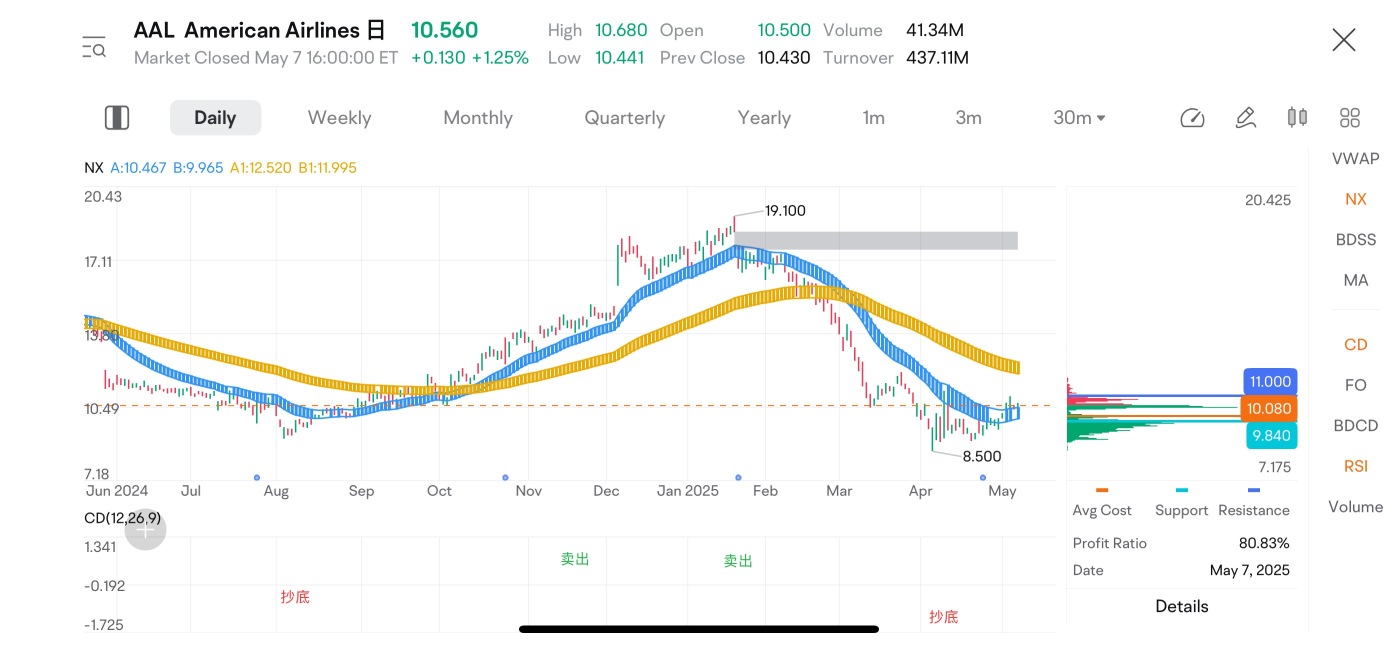Open the Details button
Image resolution: width=1398 pixels, height=645 pixels.
(1182, 606)
